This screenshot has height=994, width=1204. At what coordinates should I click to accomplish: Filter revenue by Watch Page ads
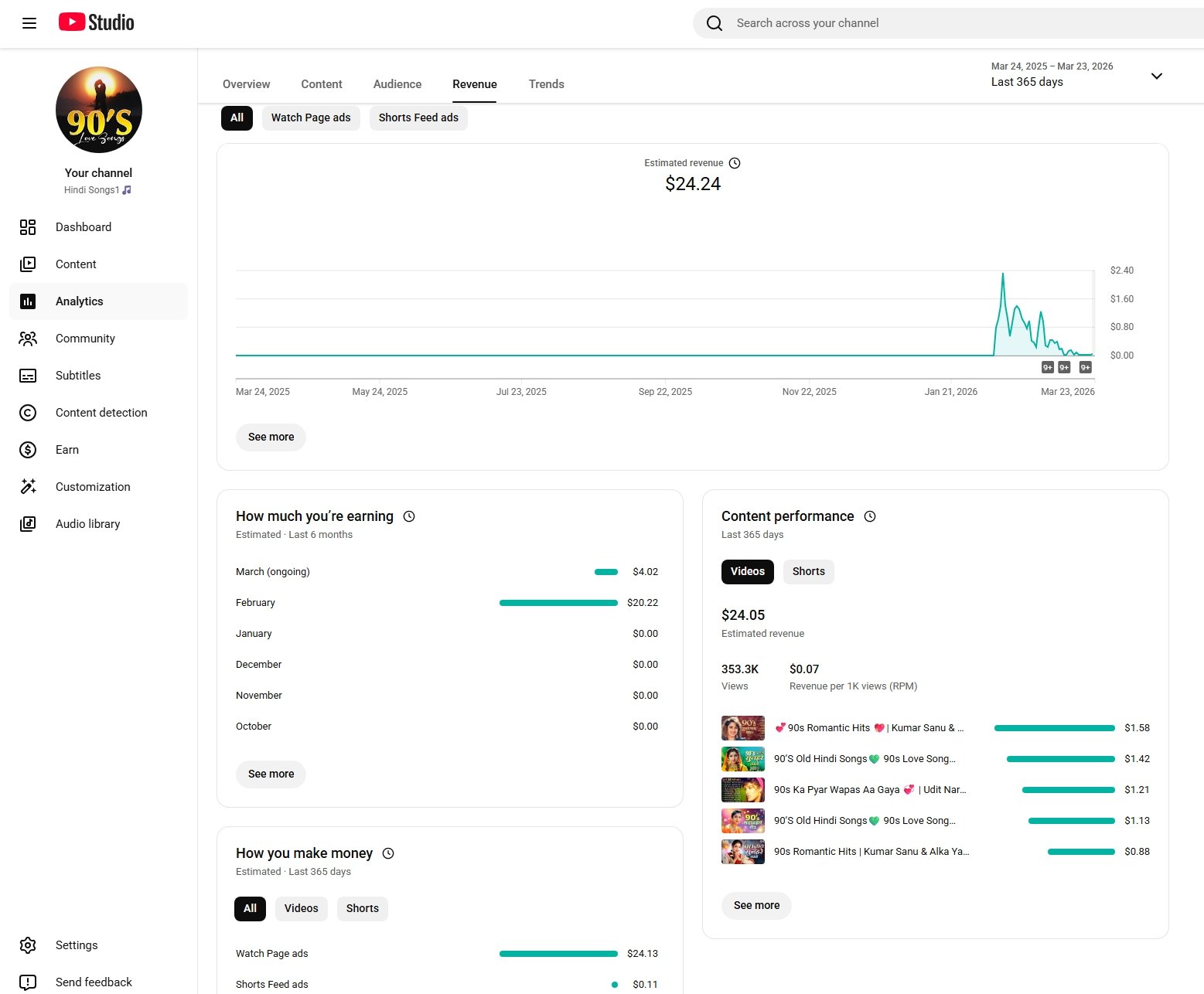311,117
